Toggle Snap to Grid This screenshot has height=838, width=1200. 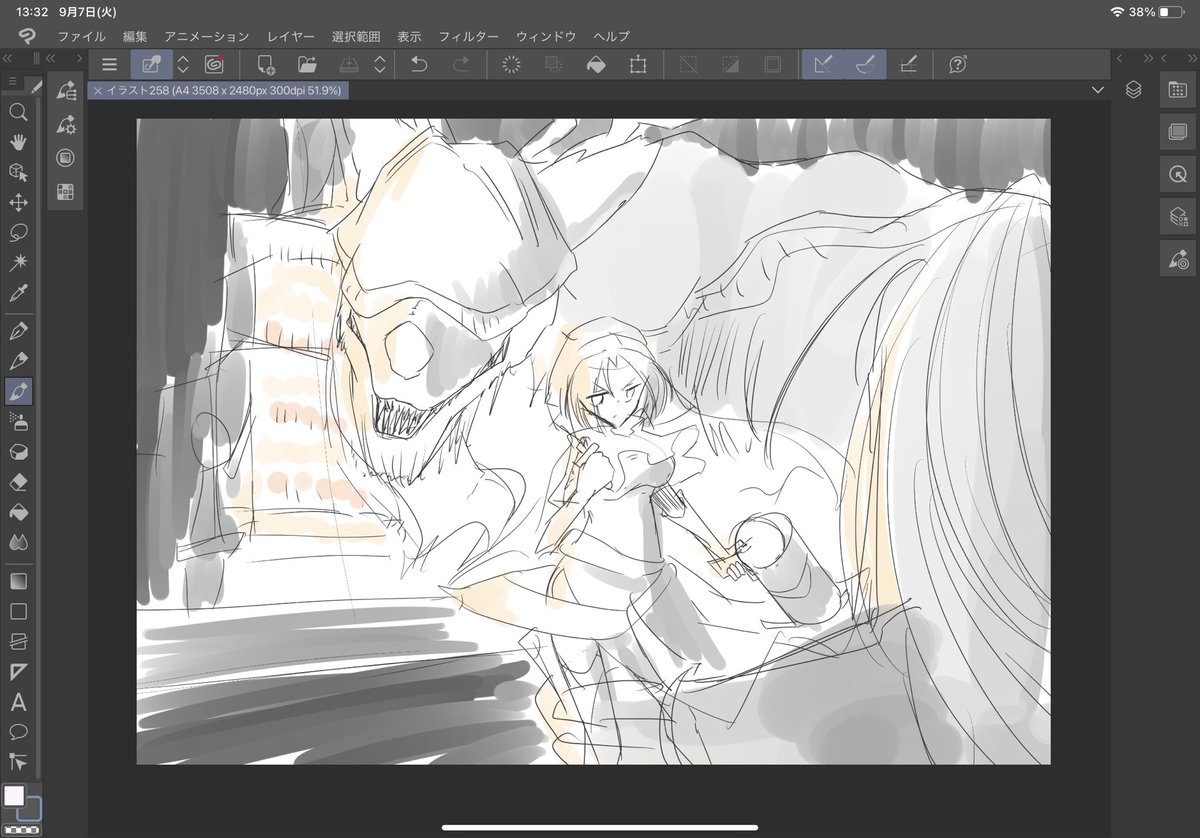pos(907,64)
